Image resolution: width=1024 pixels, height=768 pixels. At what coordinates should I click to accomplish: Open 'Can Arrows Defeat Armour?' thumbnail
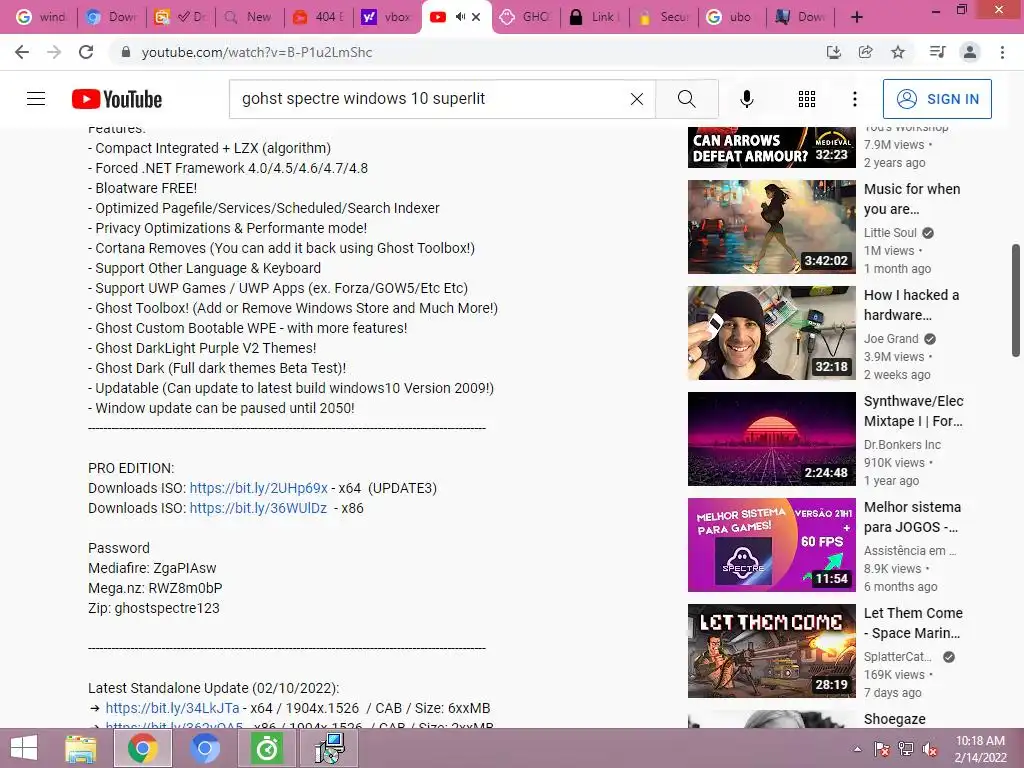[771, 148]
